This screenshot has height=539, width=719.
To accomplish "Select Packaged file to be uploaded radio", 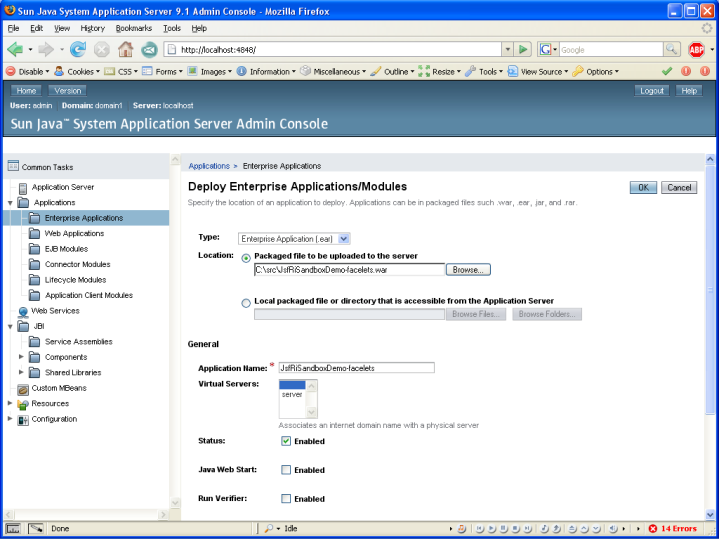I will [x=246, y=258].
